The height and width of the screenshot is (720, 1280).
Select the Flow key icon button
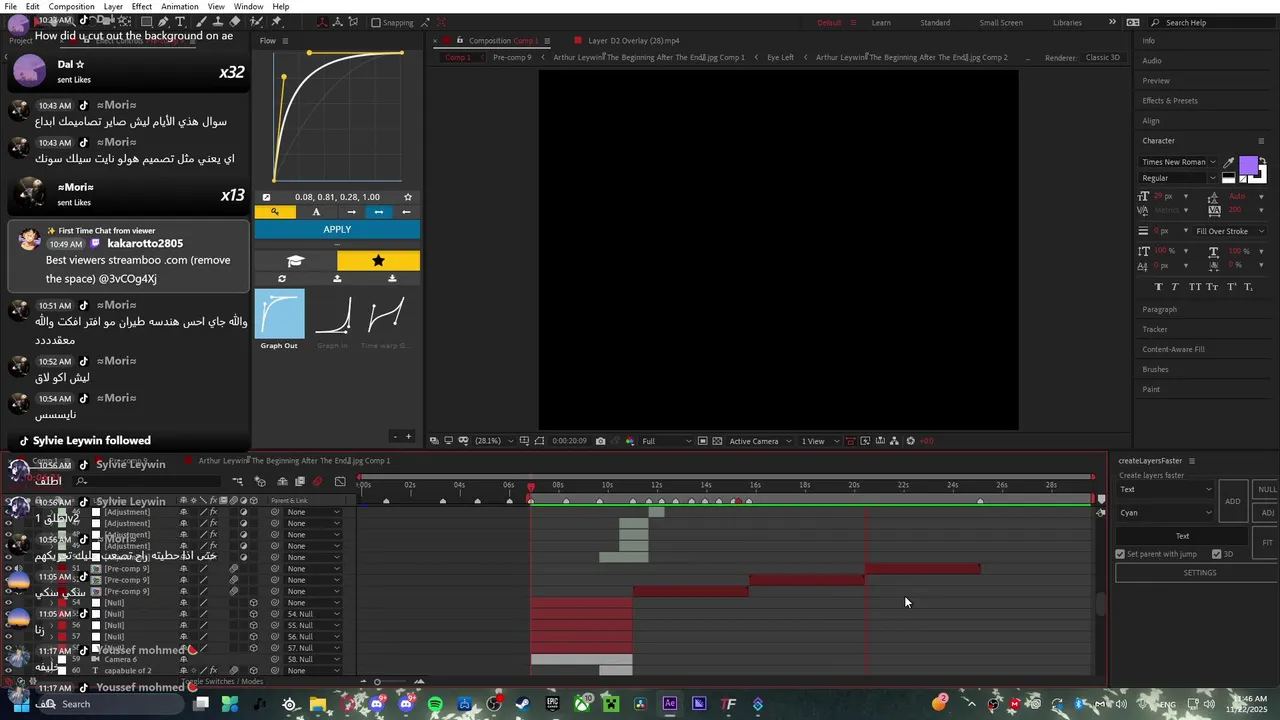click(275, 212)
